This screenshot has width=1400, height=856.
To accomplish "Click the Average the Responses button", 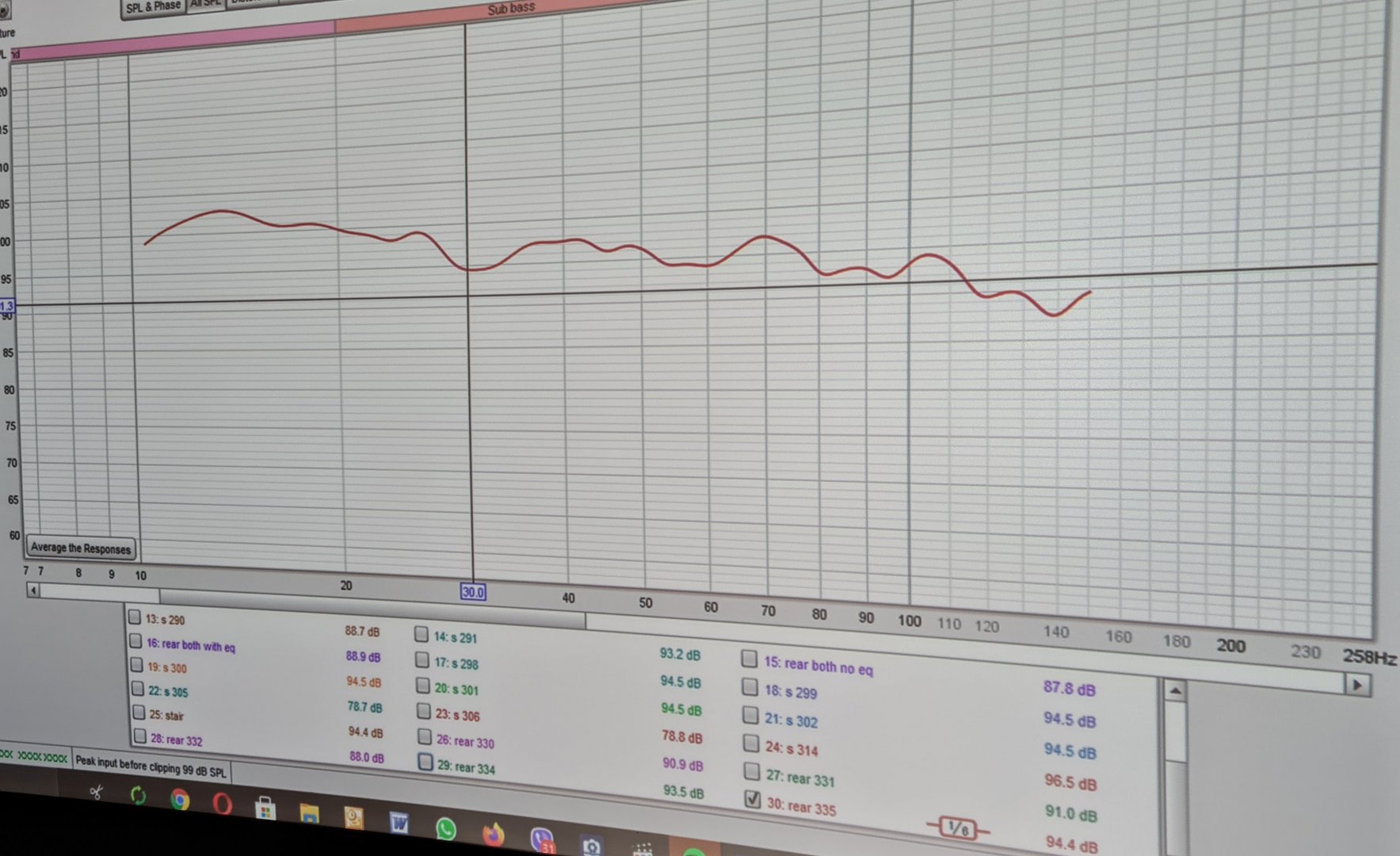I will point(80,548).
